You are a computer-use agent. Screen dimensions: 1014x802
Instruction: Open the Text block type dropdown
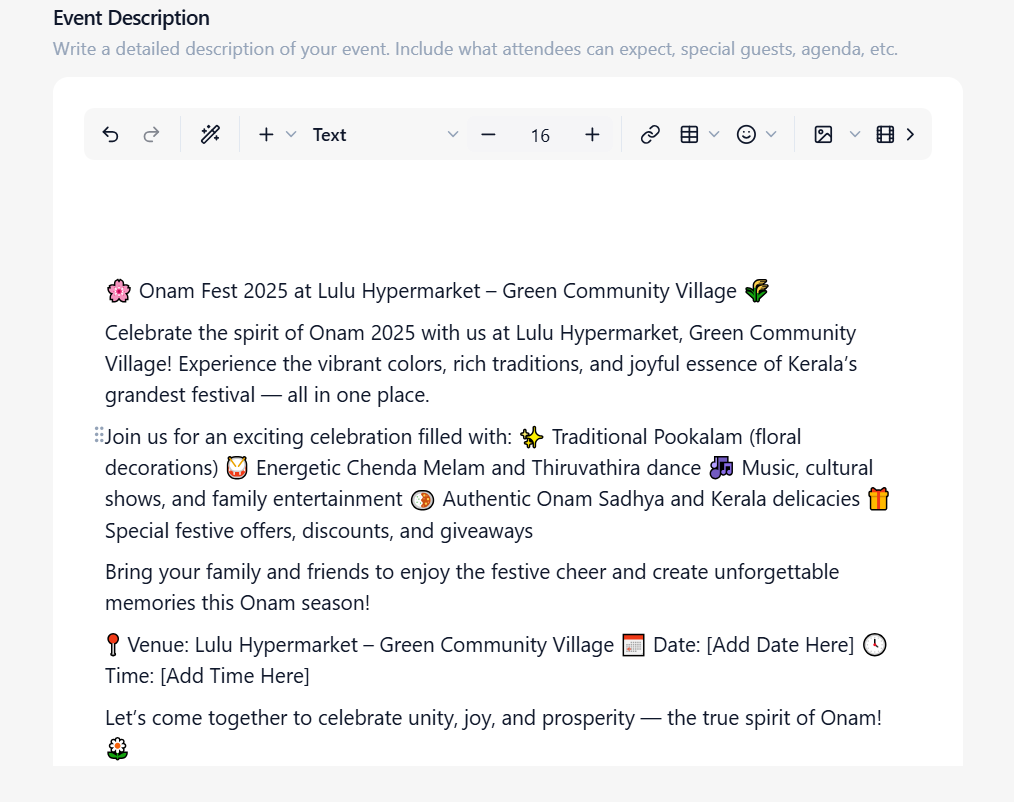point(385,135)
